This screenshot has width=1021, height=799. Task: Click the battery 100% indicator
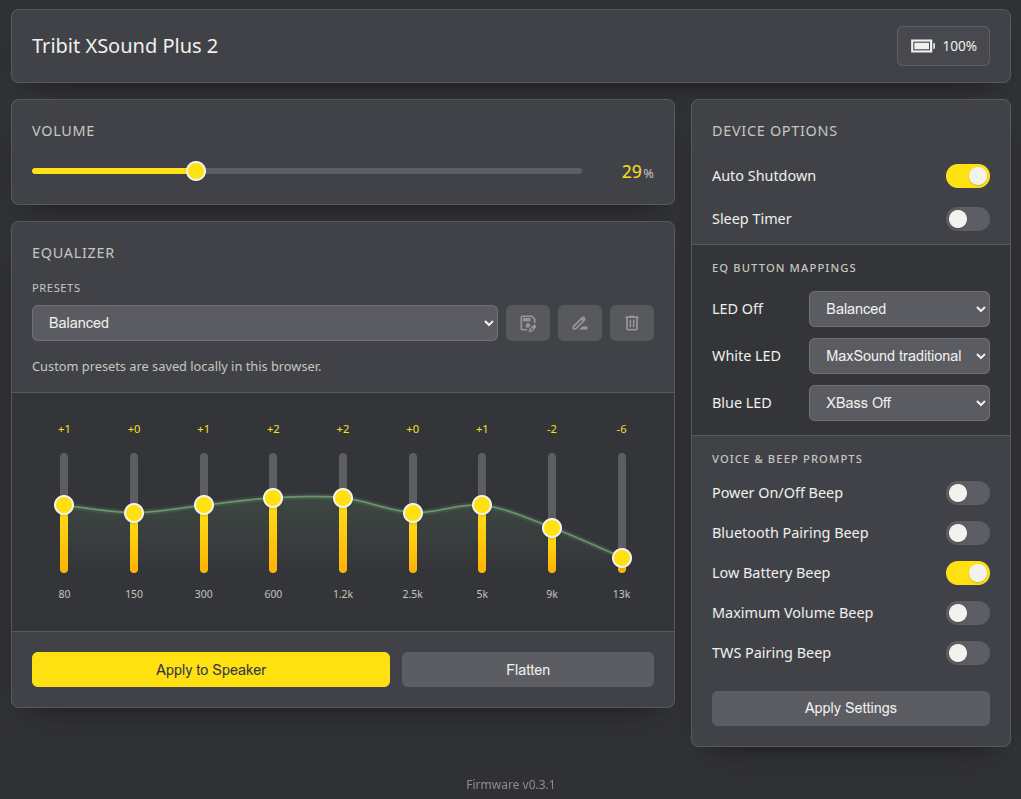tap(943, 46)
